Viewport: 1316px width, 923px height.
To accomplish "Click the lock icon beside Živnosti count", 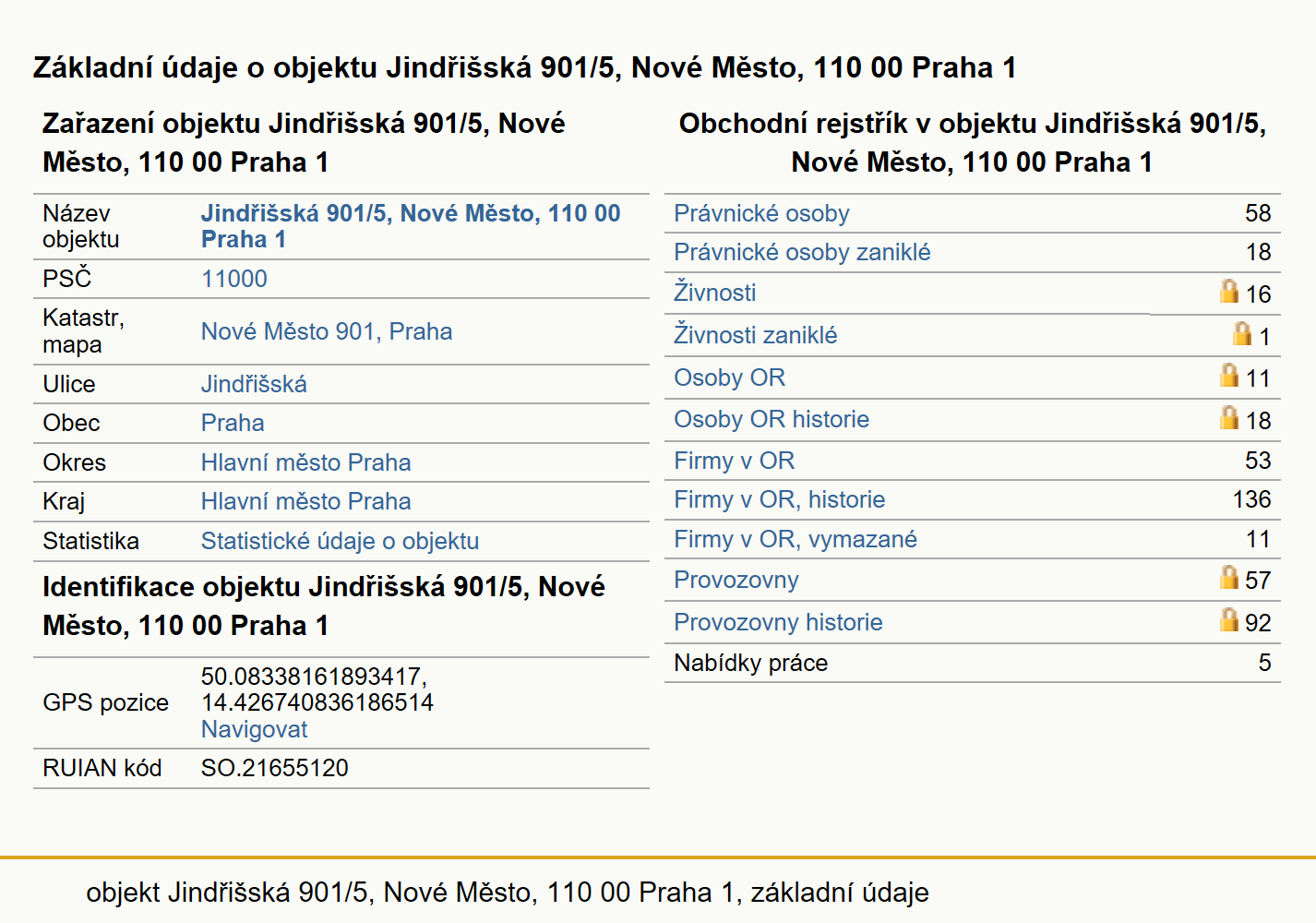I will tap(1228, 292).
